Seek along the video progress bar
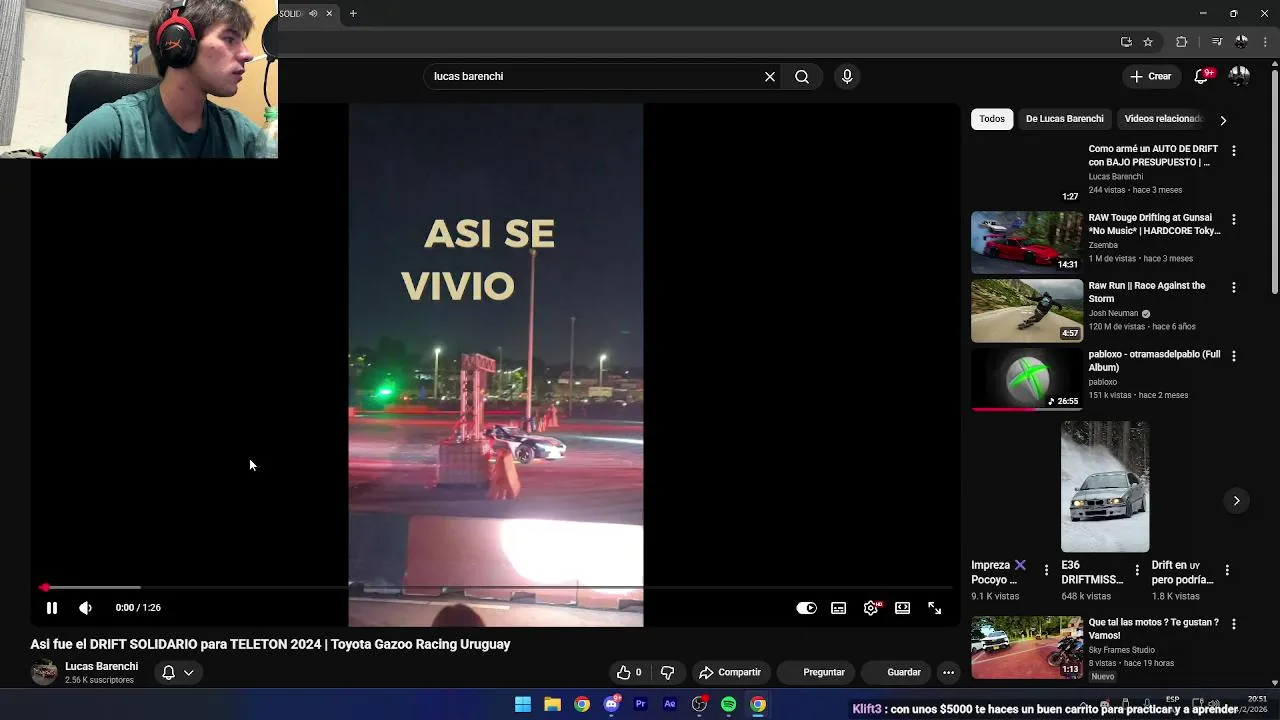The image size is (1280, 720). coord(497,588)
